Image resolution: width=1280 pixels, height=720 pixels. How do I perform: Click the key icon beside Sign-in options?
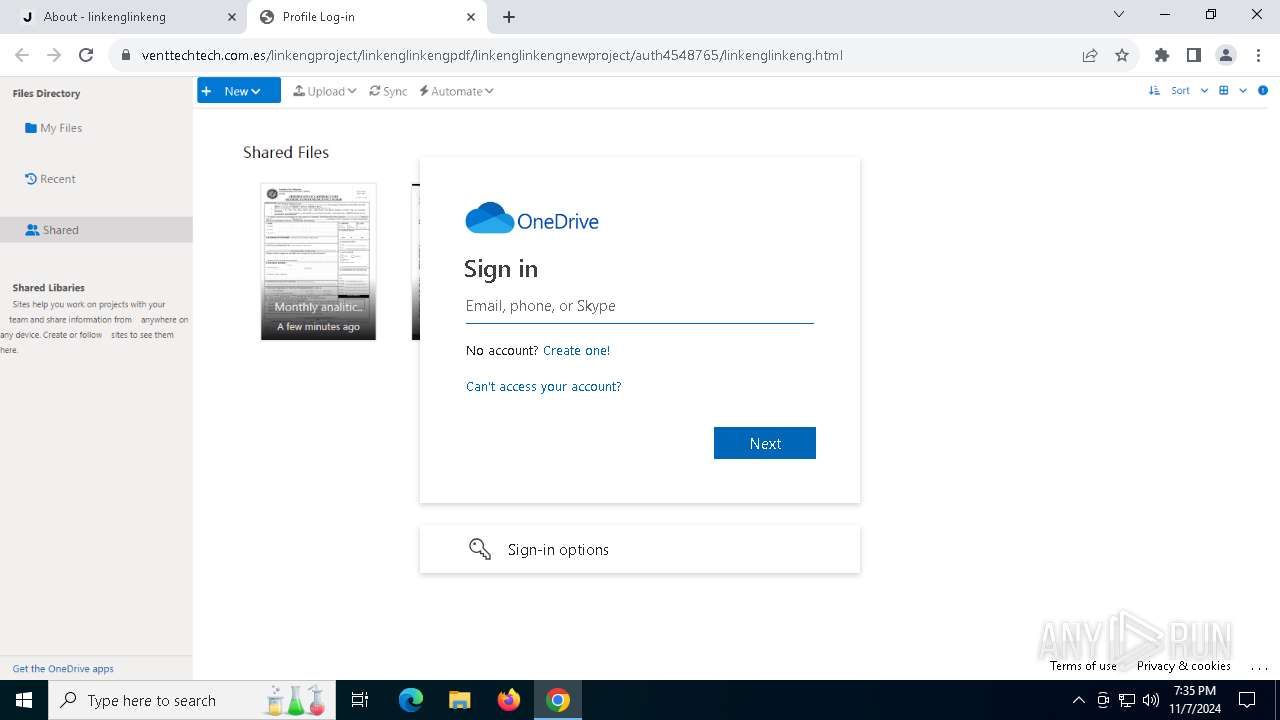[480, 549]
